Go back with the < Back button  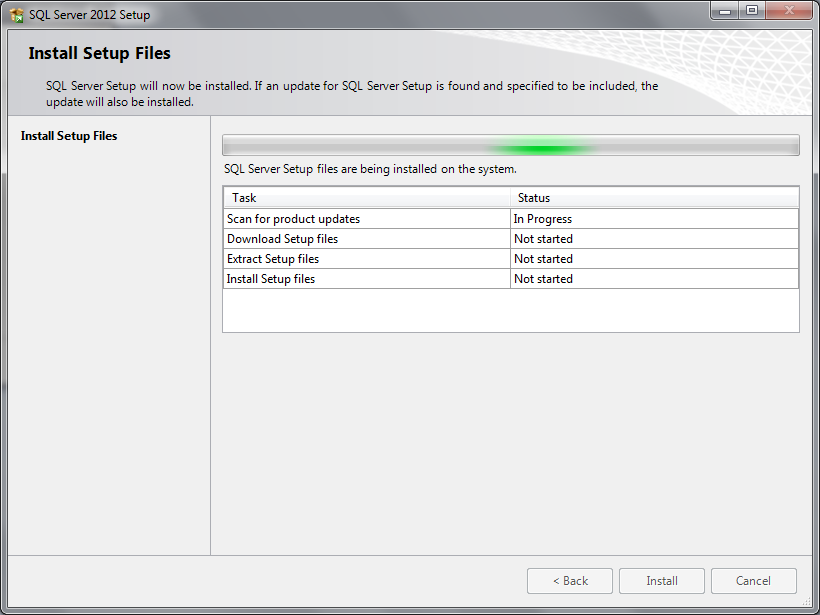(570, 580)
